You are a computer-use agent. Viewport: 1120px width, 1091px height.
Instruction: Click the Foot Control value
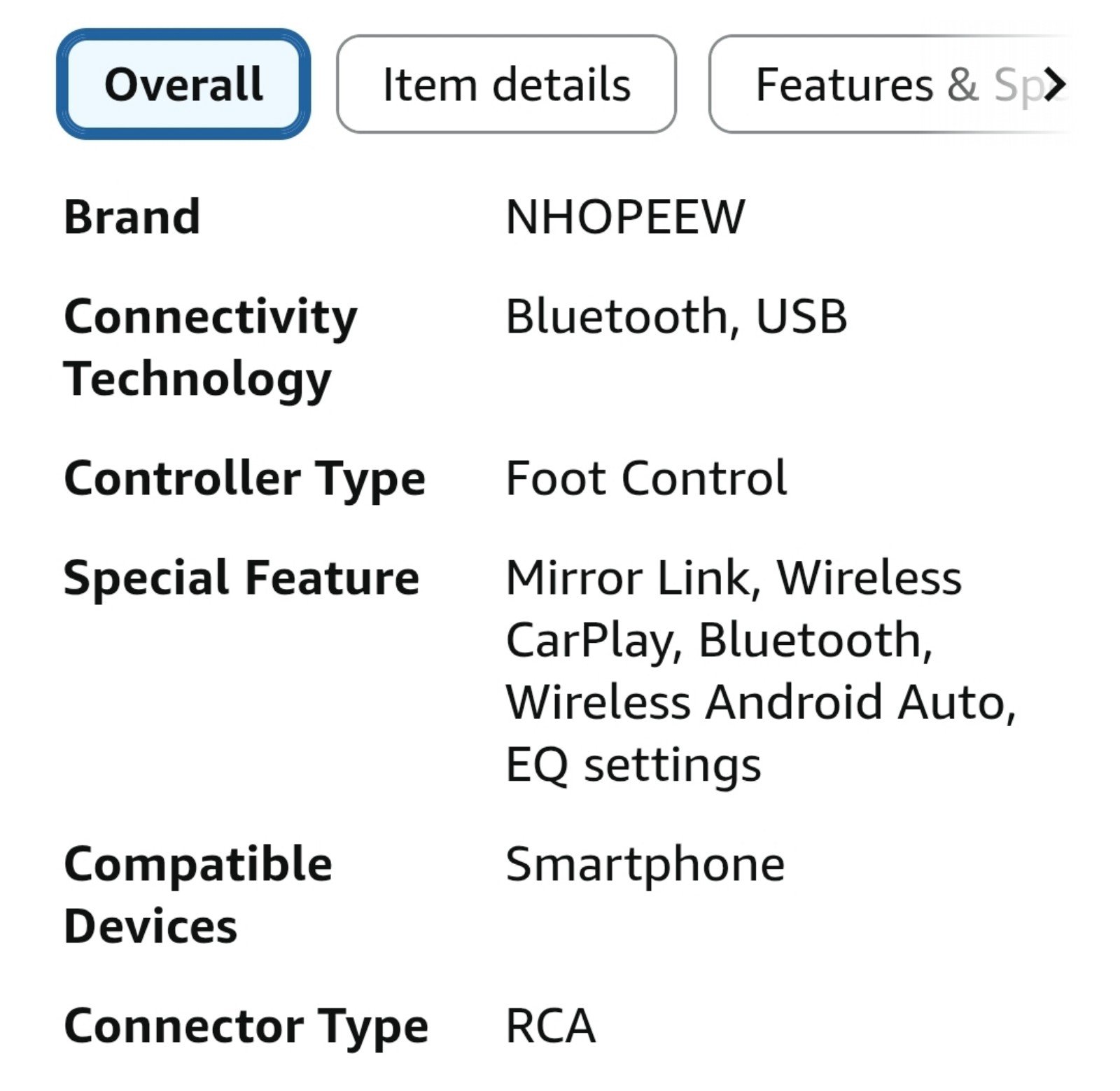click(x=646, y=479)
